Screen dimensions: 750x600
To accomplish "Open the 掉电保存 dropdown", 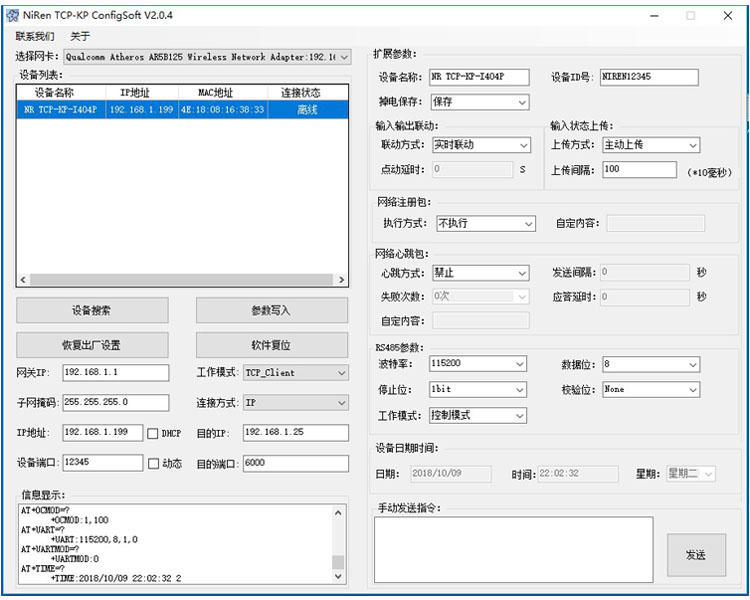I will (480, 102).
